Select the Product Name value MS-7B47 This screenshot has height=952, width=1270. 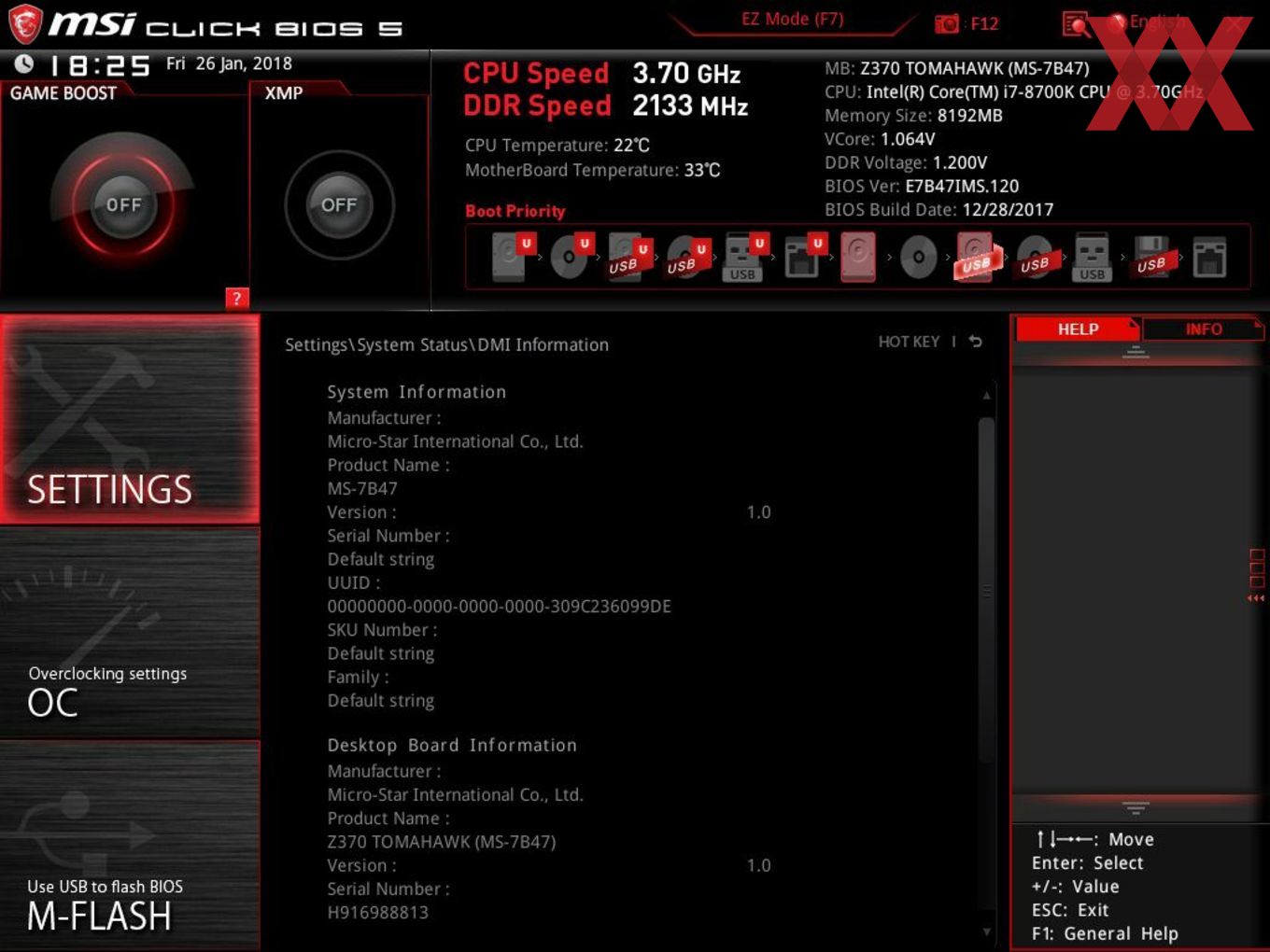click(362, 488)
